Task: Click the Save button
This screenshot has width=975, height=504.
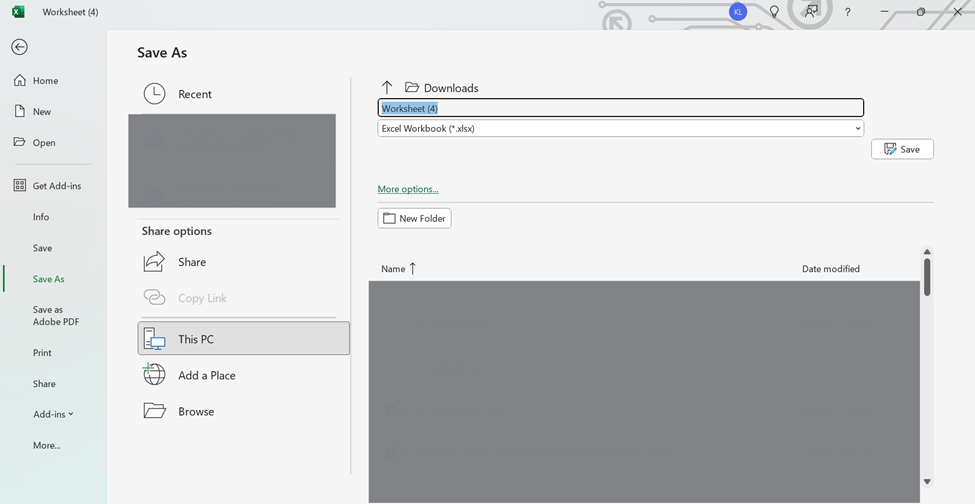Action: [x=902, y=149]
